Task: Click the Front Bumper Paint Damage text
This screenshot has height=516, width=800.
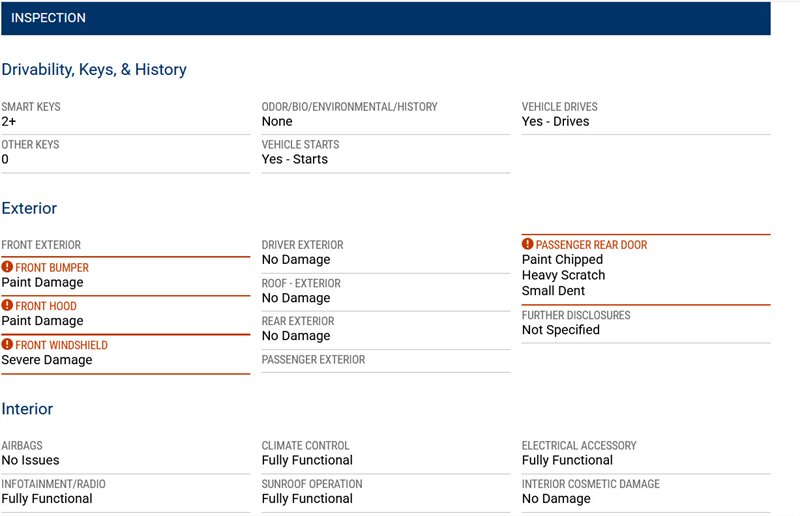Action: pyautogui.click(x=42, y=283)
